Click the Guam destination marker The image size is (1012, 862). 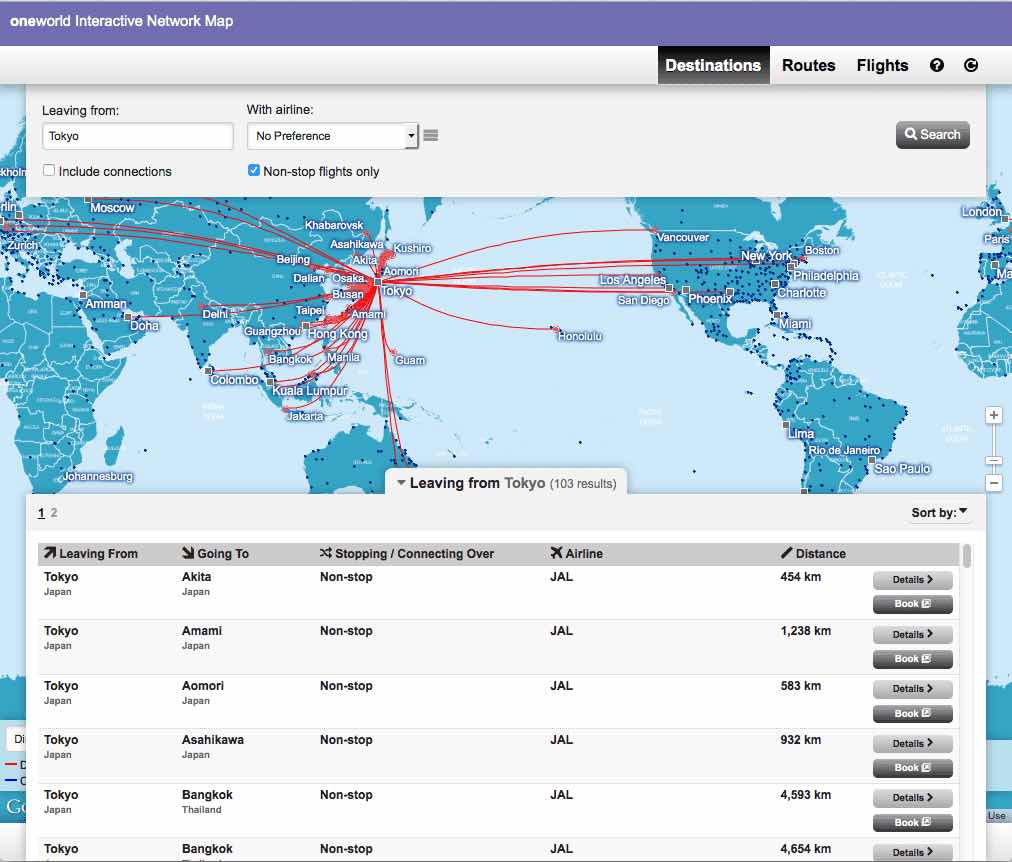(393, 352)
